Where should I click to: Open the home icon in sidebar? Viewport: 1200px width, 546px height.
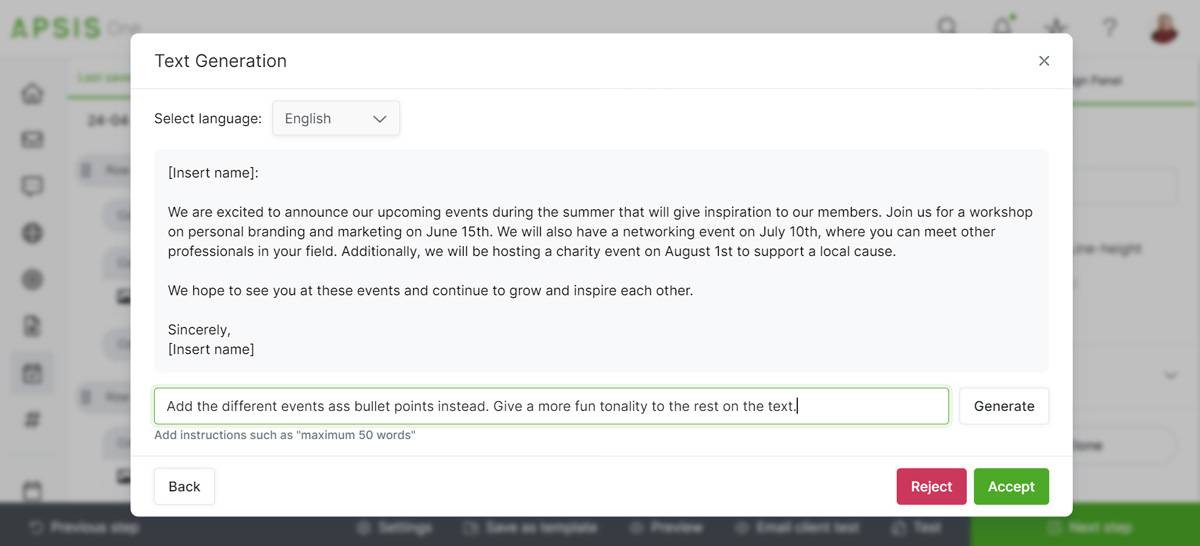tap(32, 94)
